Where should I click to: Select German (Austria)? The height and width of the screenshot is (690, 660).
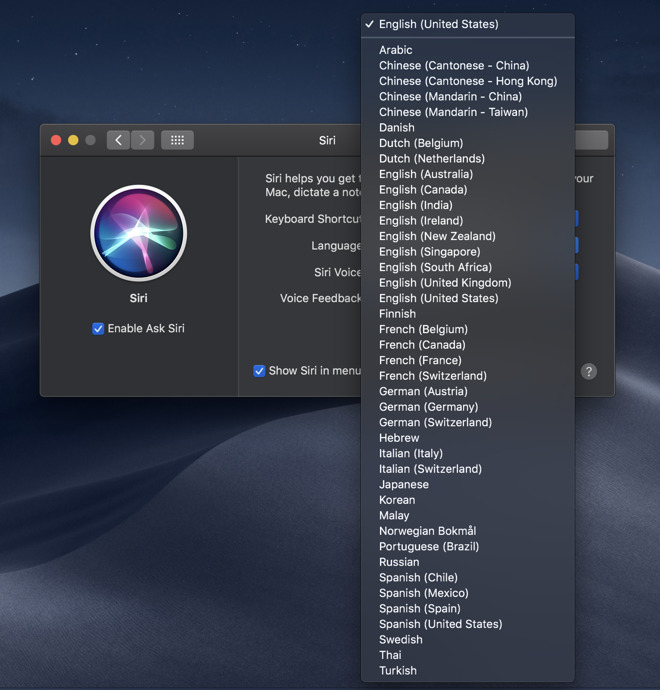468,391
